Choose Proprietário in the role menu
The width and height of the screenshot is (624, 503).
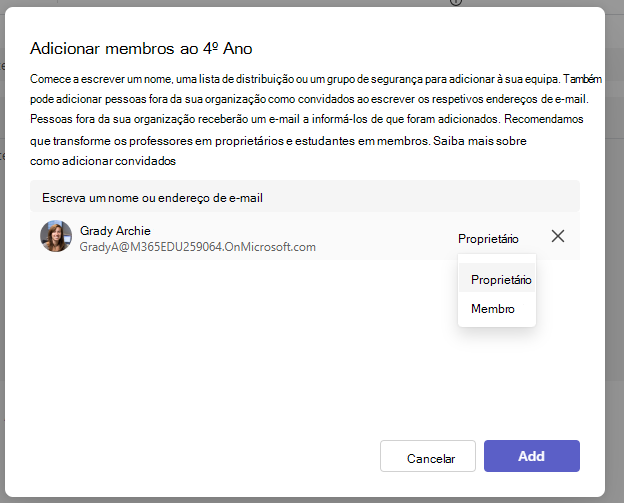point(497,279)
